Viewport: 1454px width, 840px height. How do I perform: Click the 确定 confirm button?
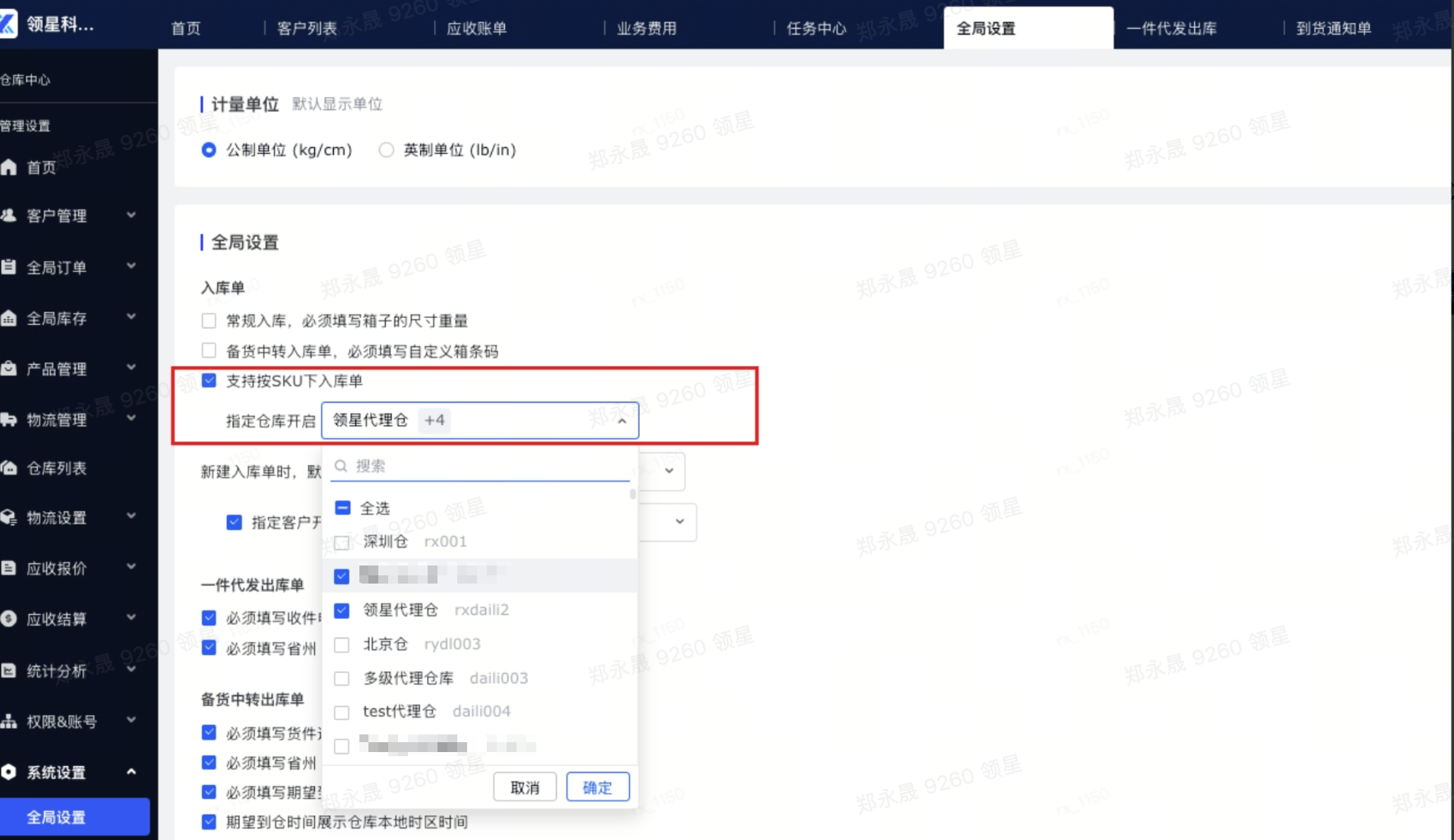tap(598, 787)
